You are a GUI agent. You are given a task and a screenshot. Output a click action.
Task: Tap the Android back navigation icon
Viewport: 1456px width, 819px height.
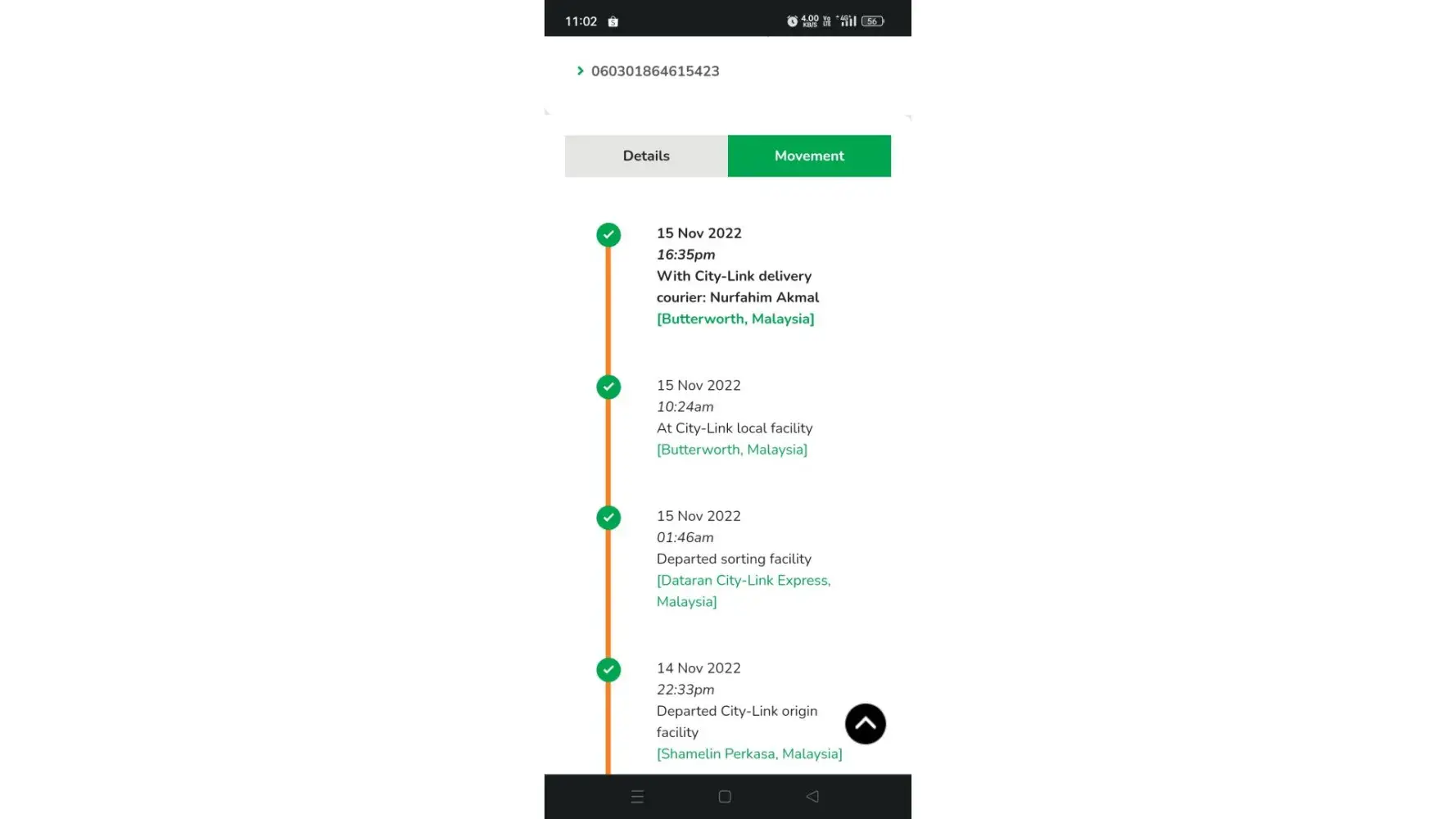pos(812,796)
